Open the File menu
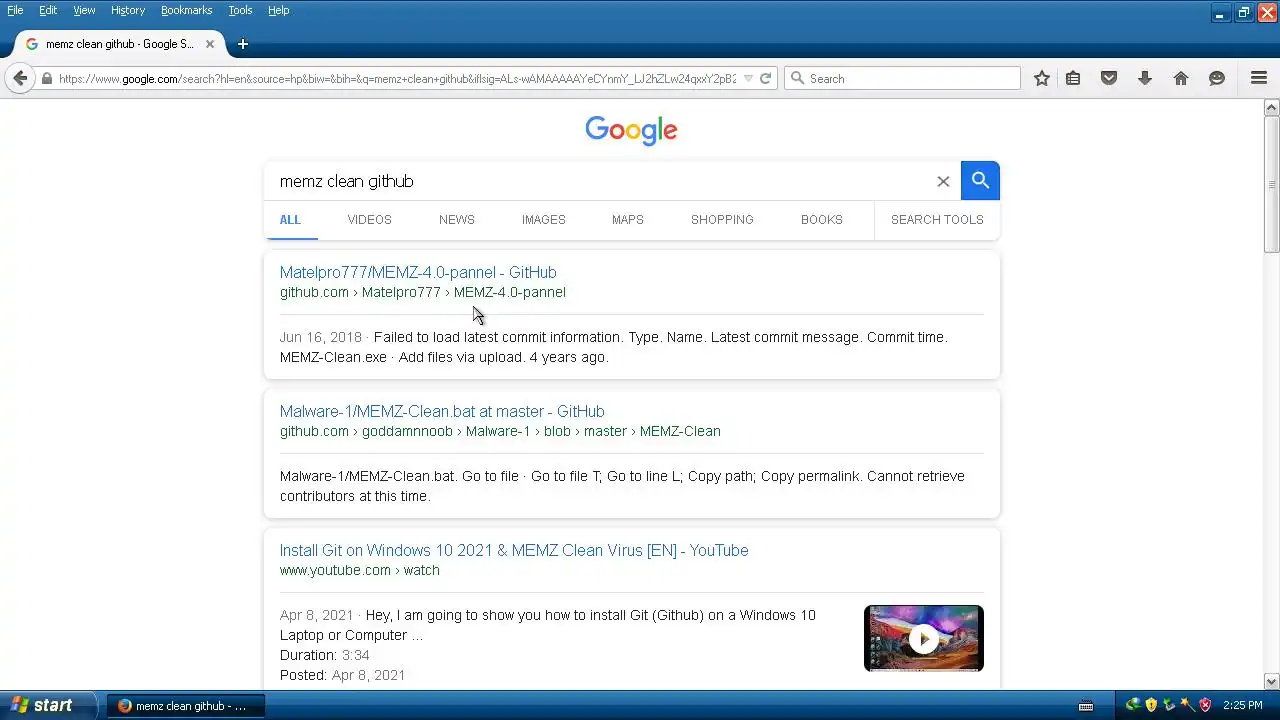 (15, 10)
